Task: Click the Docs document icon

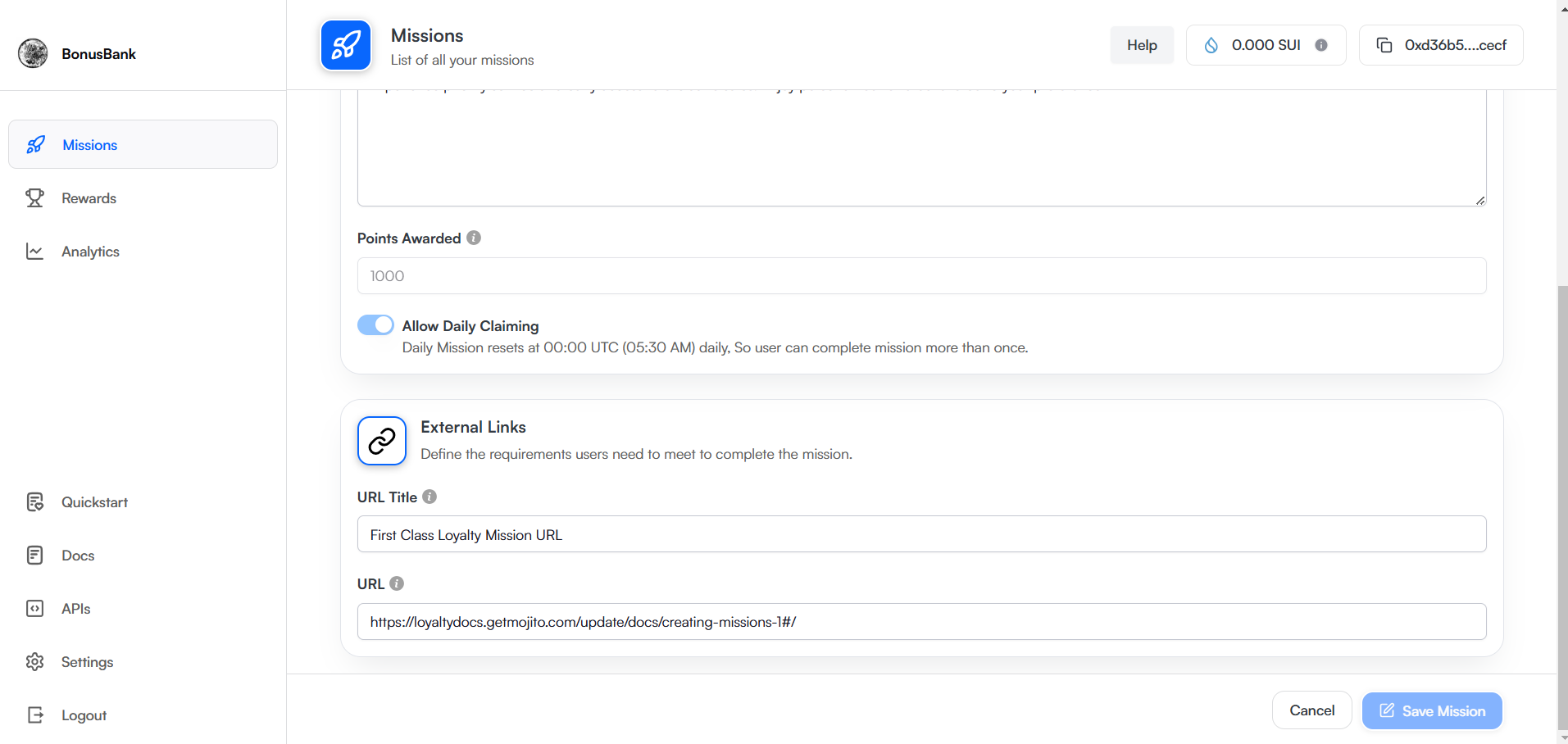Action: (34, 556)
